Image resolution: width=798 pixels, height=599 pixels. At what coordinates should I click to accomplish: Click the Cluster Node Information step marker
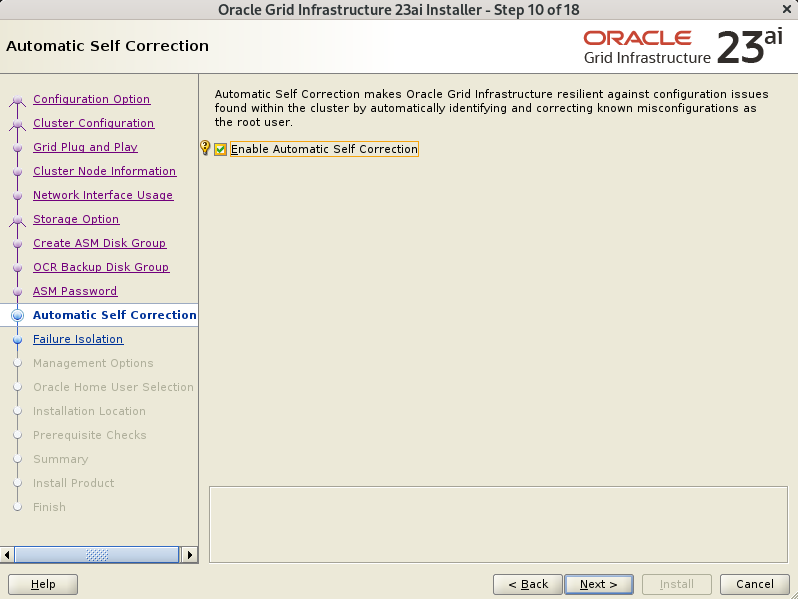point(17,172)
